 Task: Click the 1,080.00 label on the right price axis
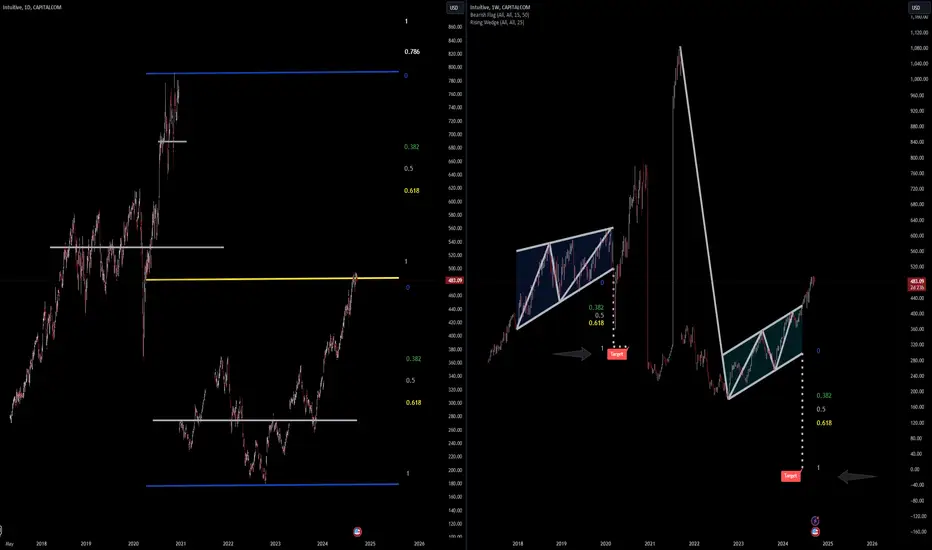(919, 48)
